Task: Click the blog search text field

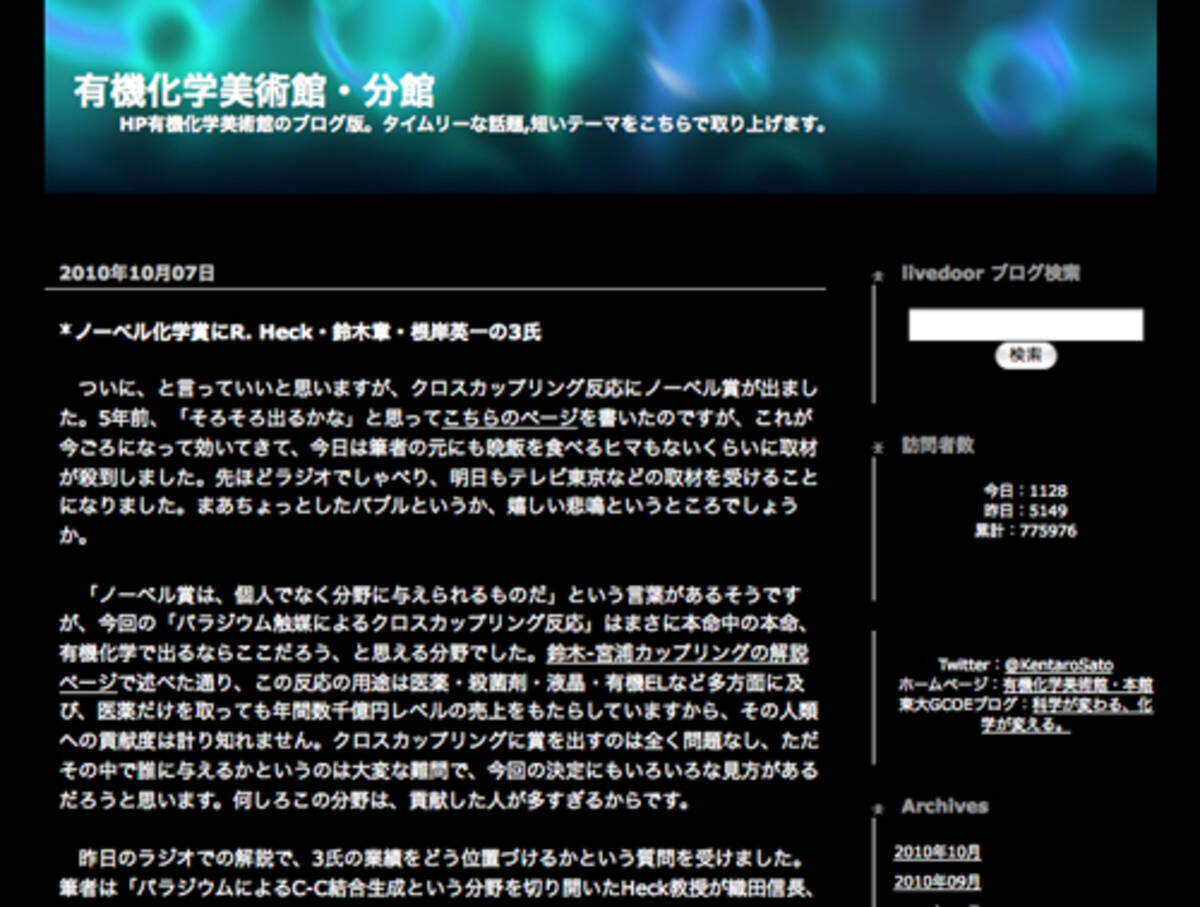Action: [1025, 325]
